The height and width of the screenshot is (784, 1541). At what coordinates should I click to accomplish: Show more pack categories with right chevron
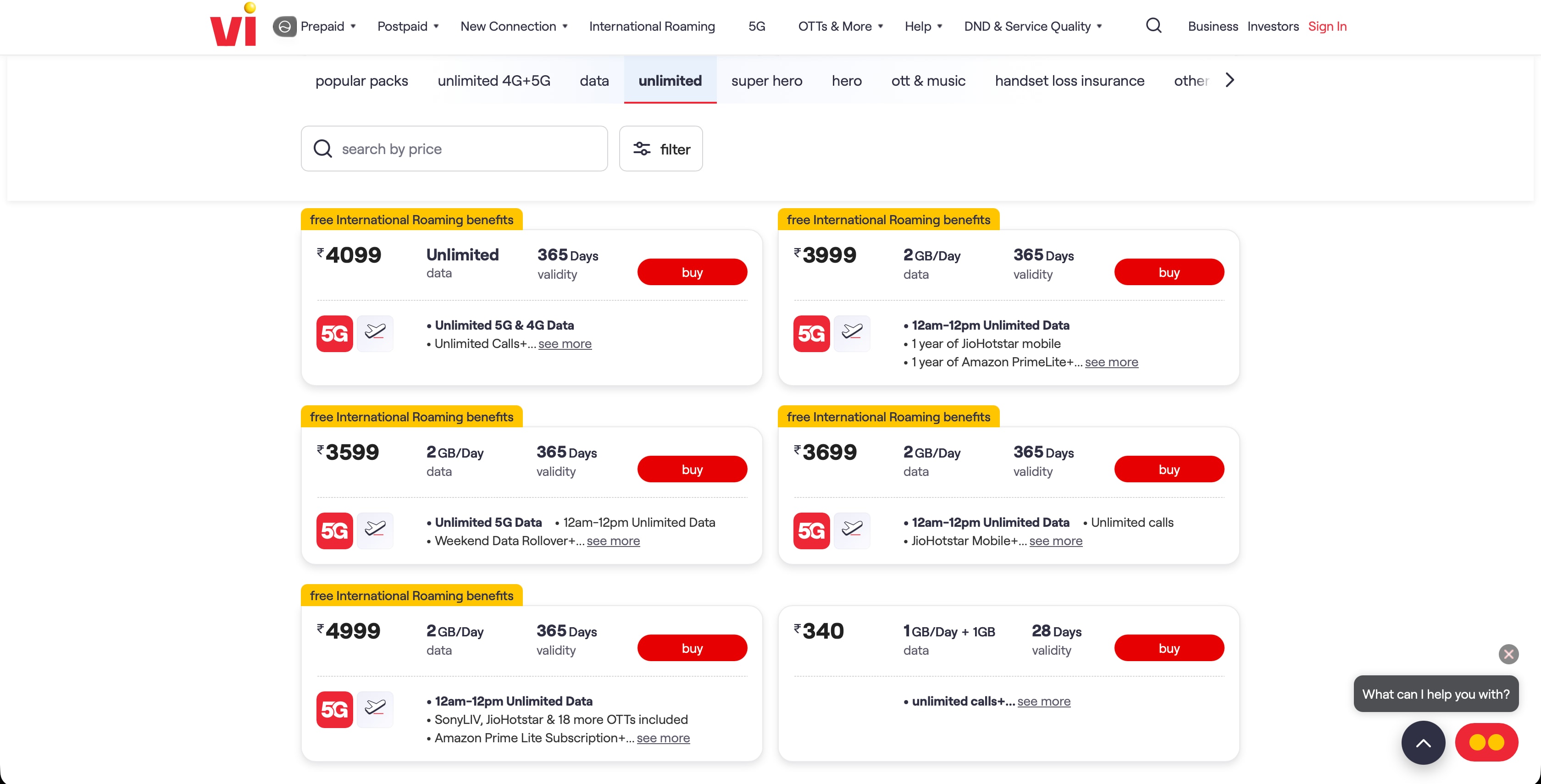point(1229,79)
